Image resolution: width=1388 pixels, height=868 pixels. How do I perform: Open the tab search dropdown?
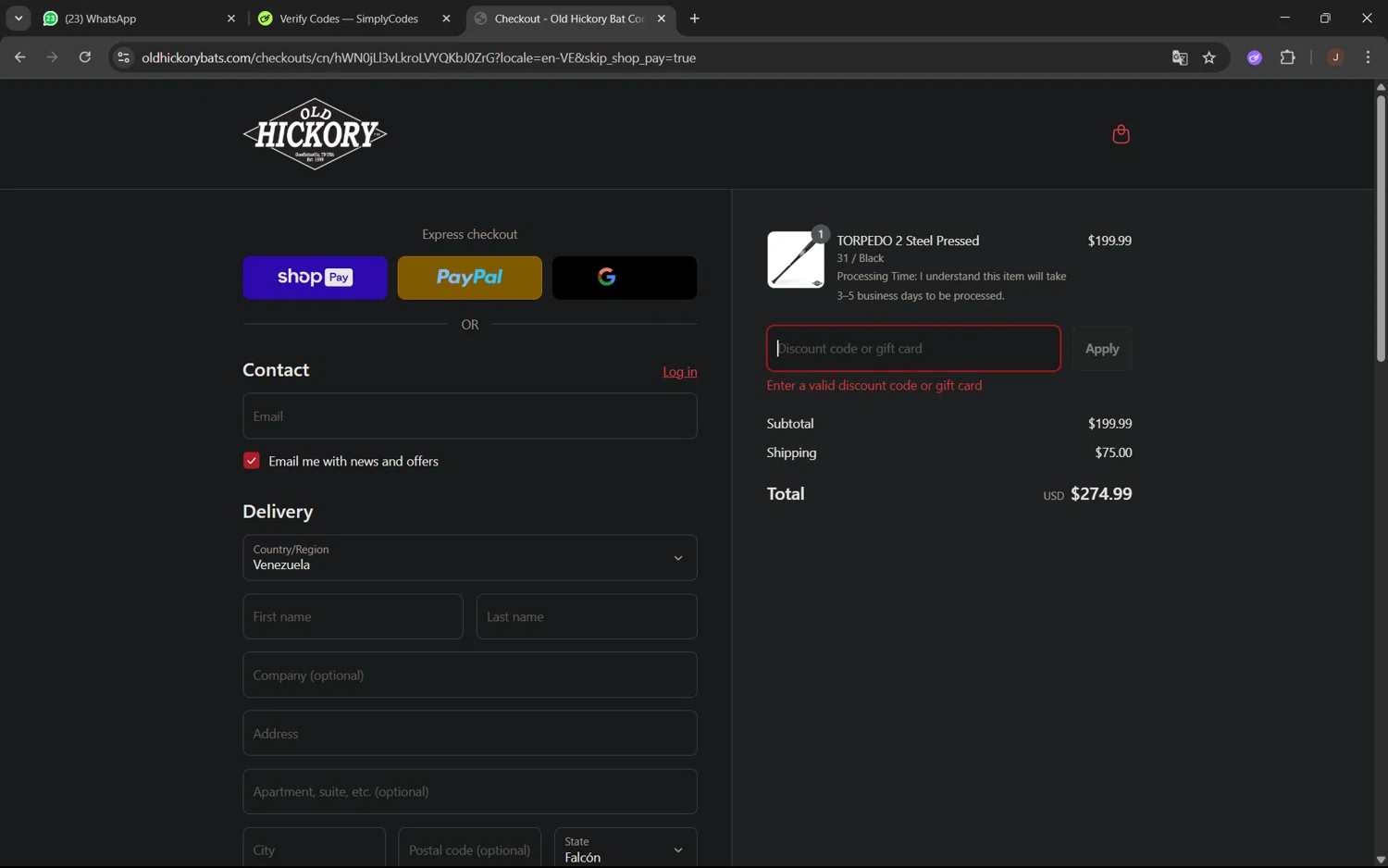[x=19, y=19]
